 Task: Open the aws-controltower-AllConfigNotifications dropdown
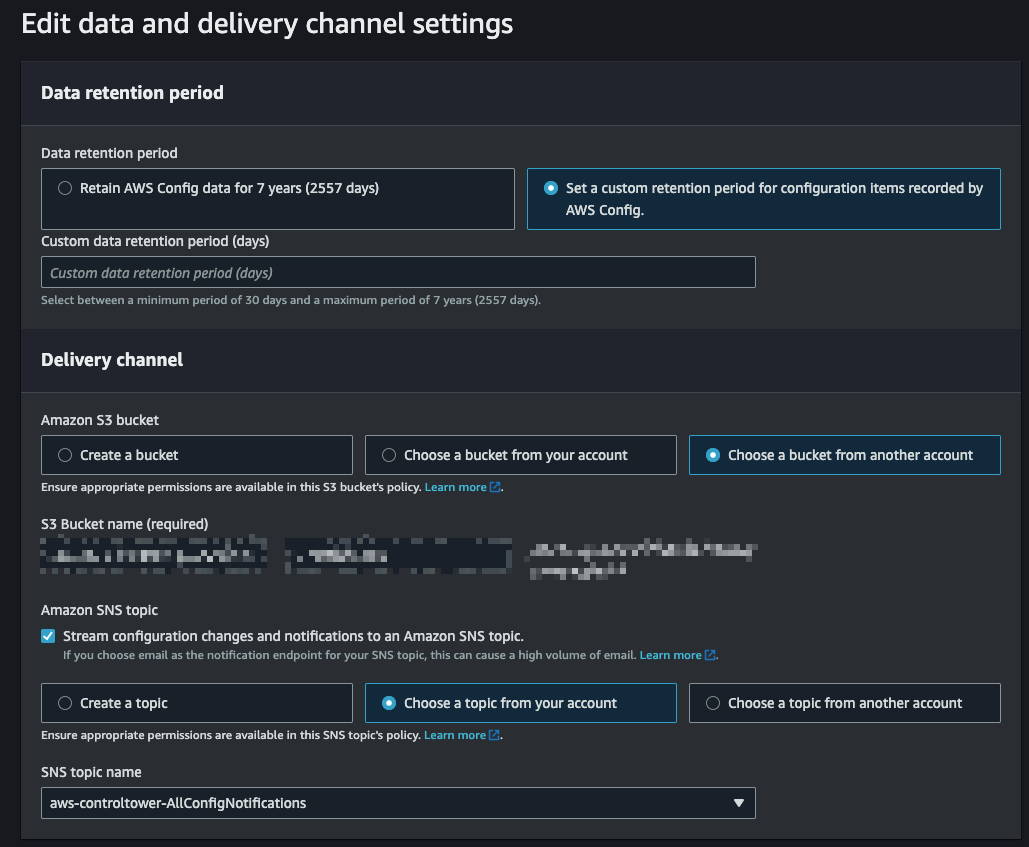click(x=397, y=803)
